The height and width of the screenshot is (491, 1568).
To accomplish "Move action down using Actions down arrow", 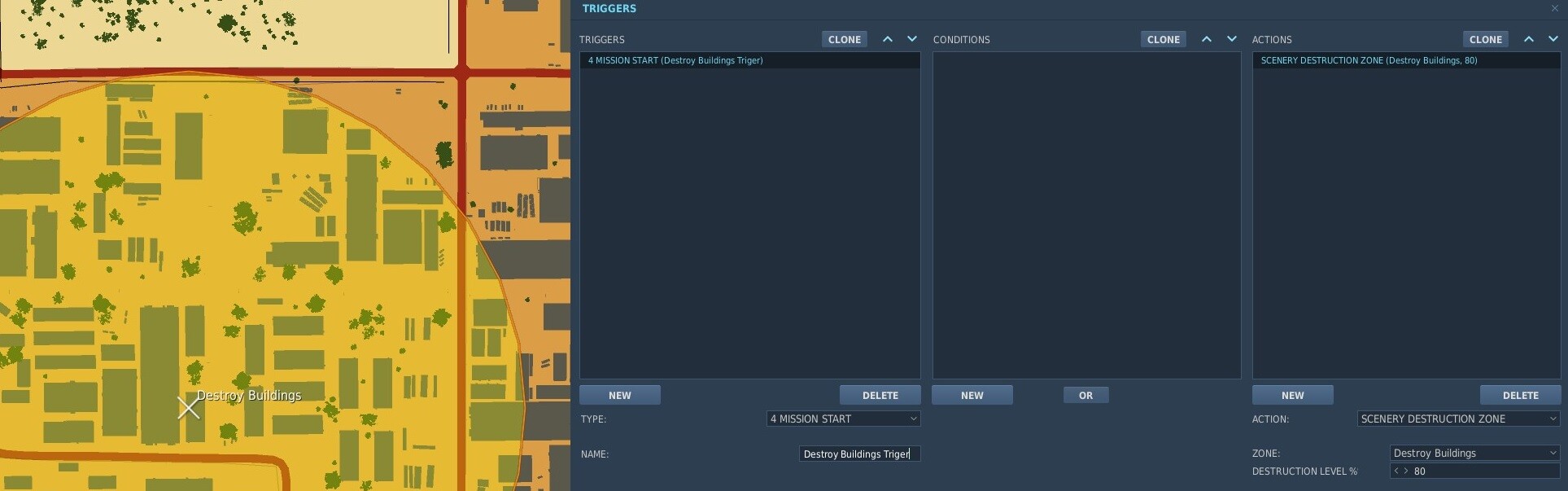I will [1553, 39].
